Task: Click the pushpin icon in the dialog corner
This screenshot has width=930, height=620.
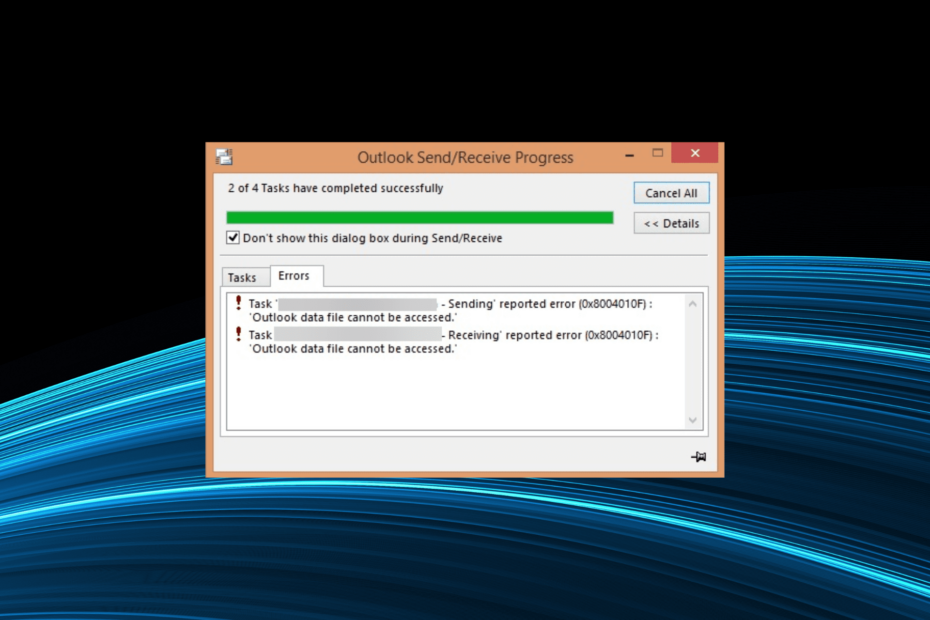Action: [697, 455]
